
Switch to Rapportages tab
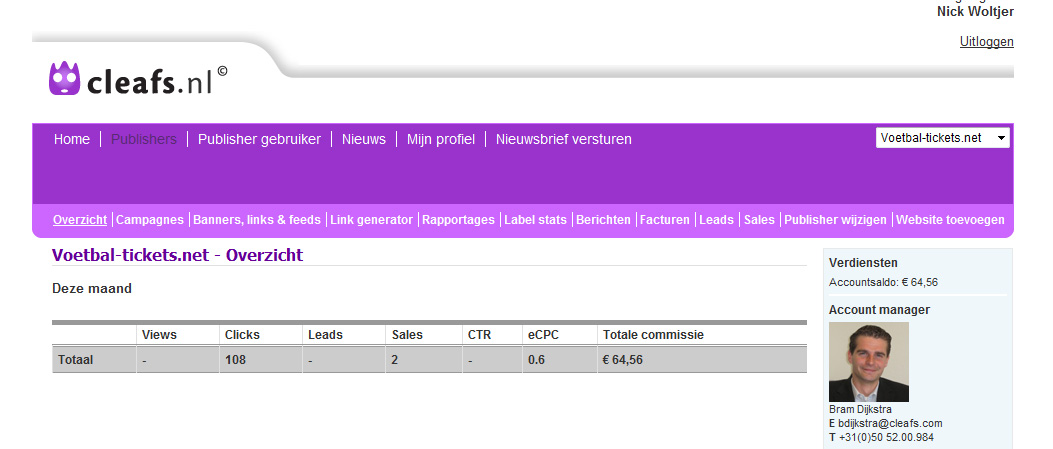(x=458, y=219)
